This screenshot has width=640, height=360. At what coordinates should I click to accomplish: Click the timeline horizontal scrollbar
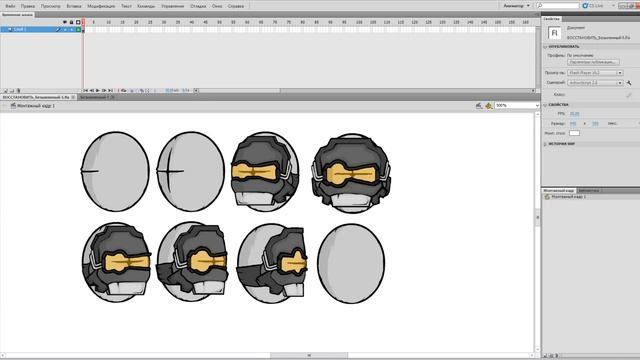(364, 91)
